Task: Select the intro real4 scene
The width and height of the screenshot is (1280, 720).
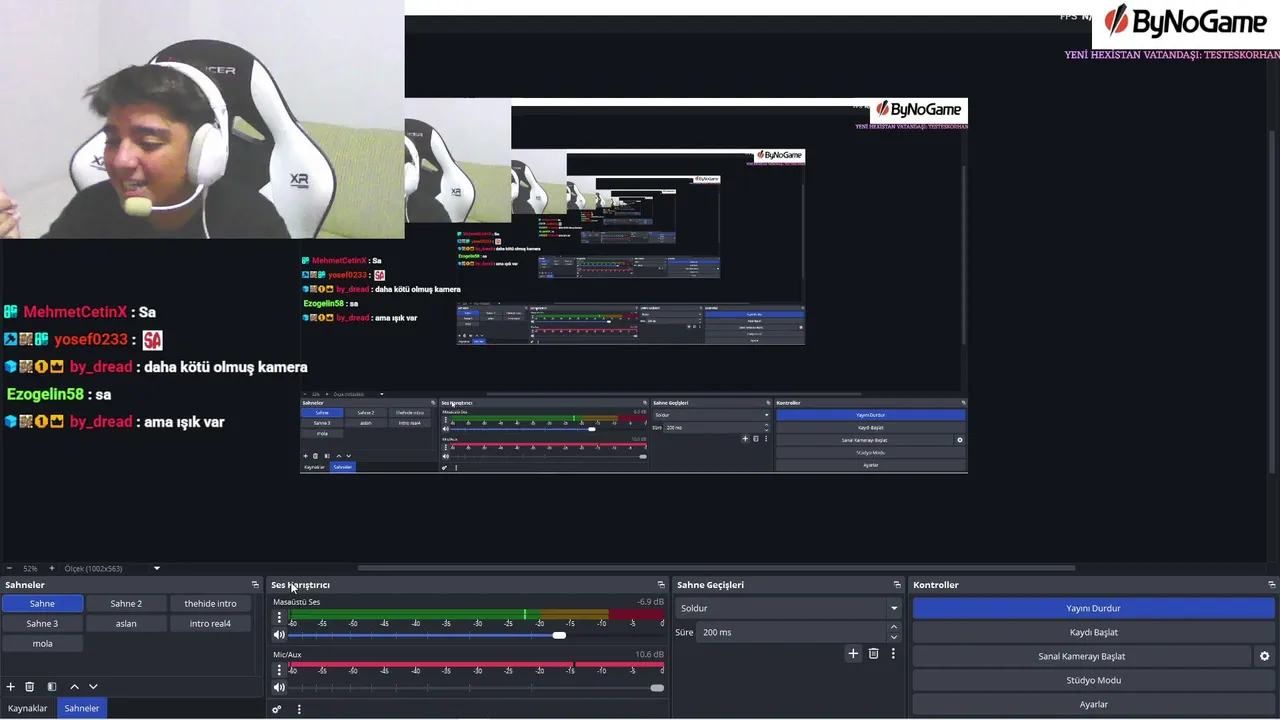Action: click(x=210, y=623)
